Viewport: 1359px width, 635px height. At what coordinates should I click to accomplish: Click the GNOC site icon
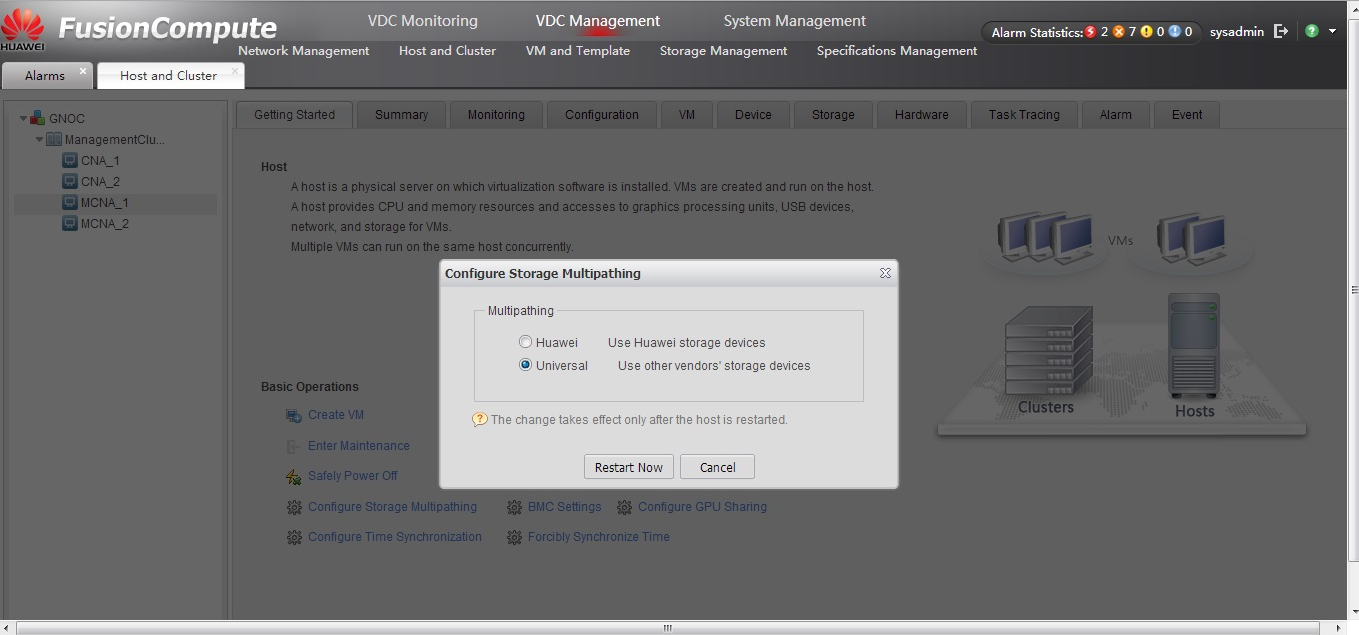[38, 118]
